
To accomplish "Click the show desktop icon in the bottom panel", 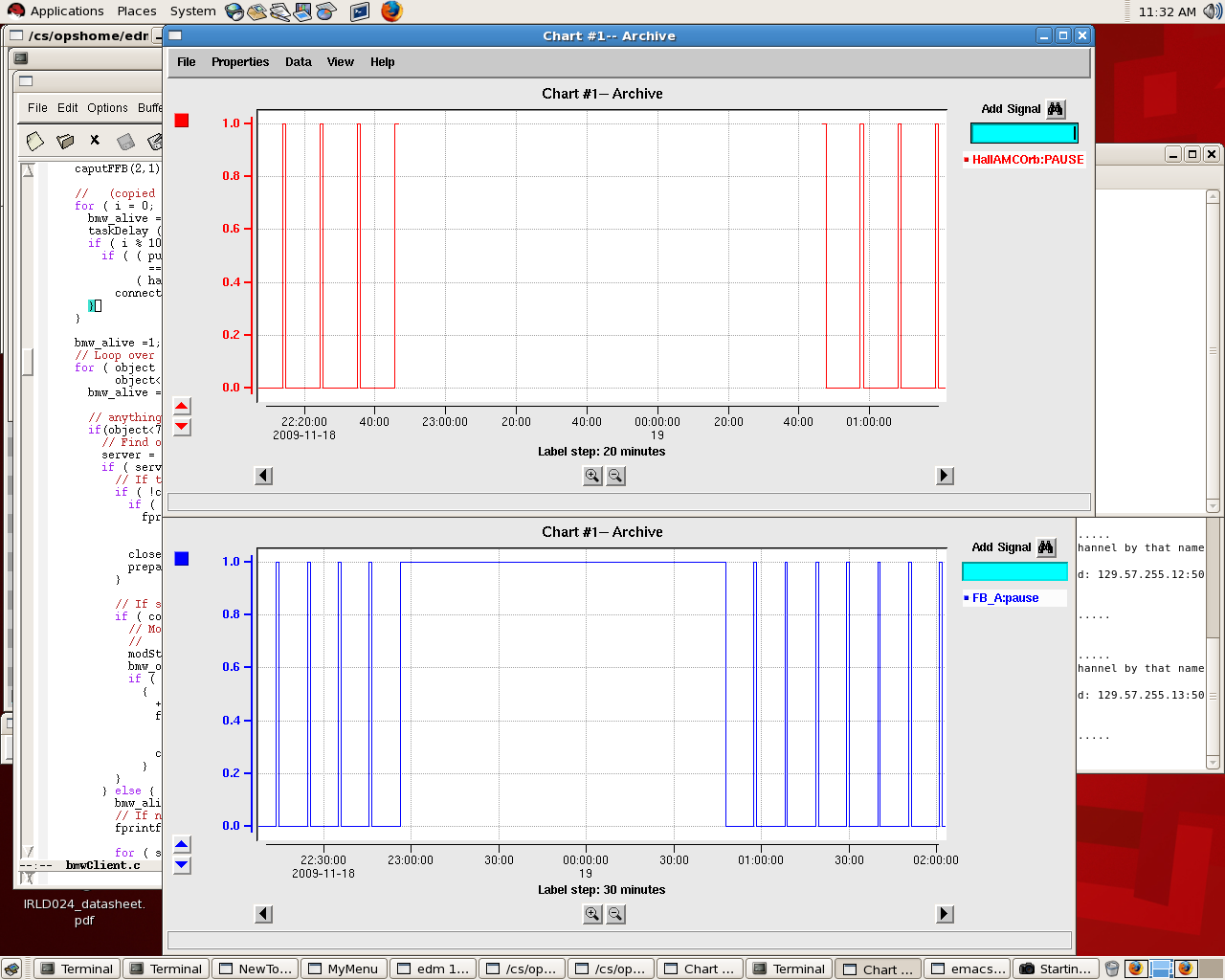I will [11, 969].
